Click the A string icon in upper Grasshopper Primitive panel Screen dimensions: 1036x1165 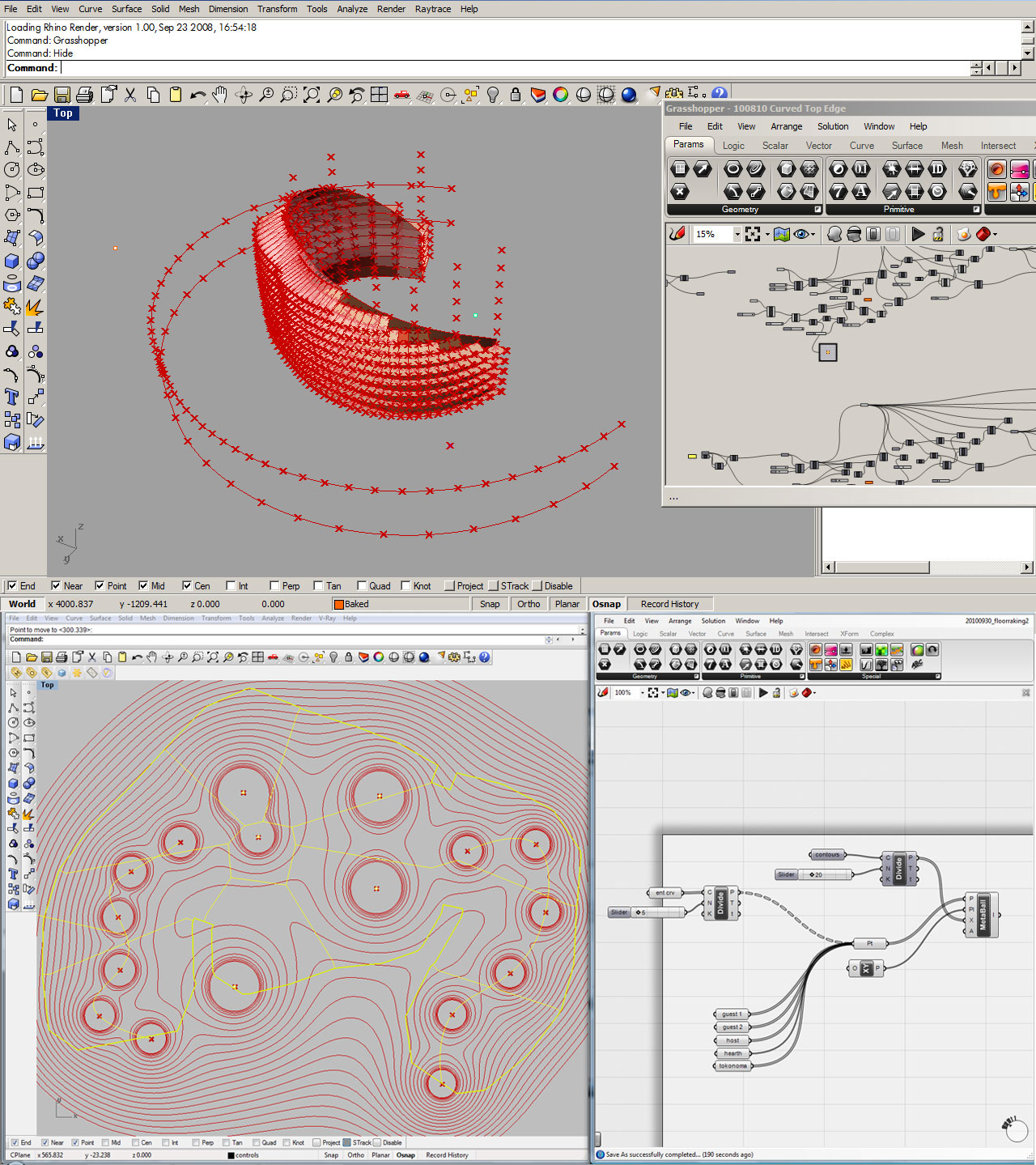pyautogui.click(x=861, y=191)
